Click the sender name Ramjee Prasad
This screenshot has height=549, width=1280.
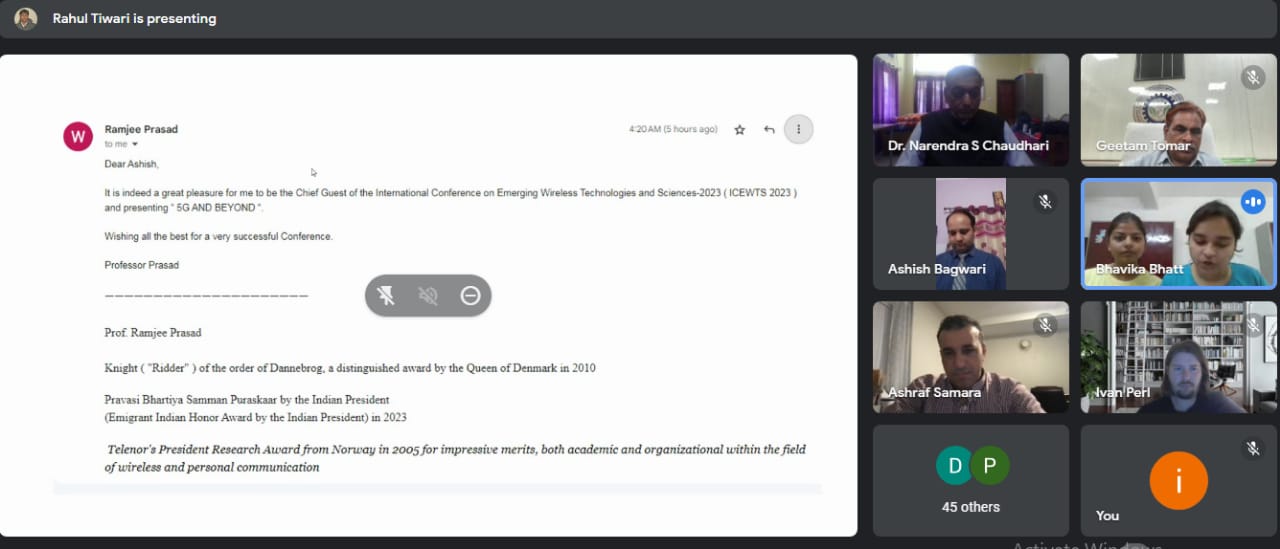coord(141,129)
